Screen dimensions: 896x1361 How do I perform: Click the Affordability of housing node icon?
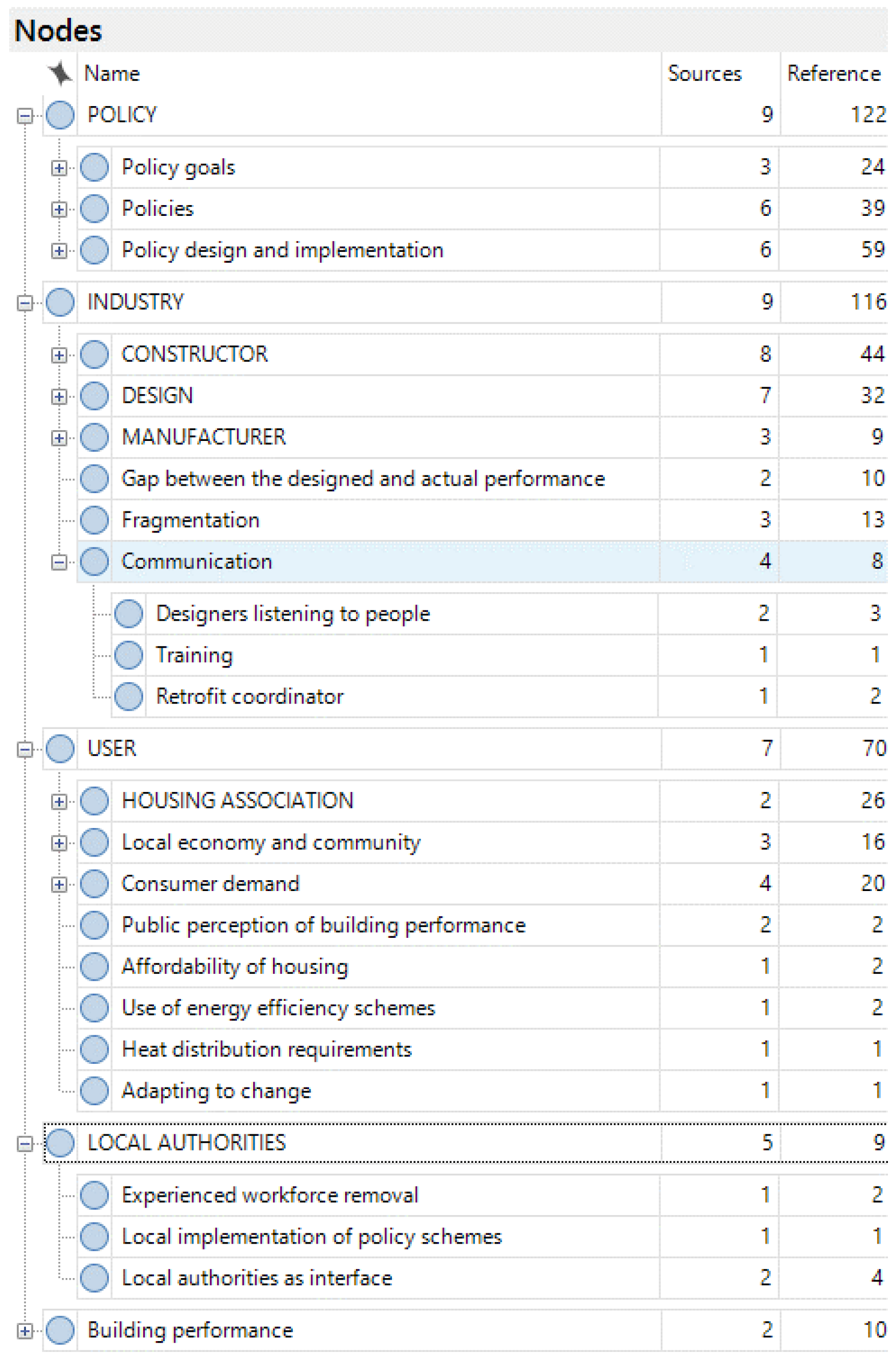coord(94,966)
